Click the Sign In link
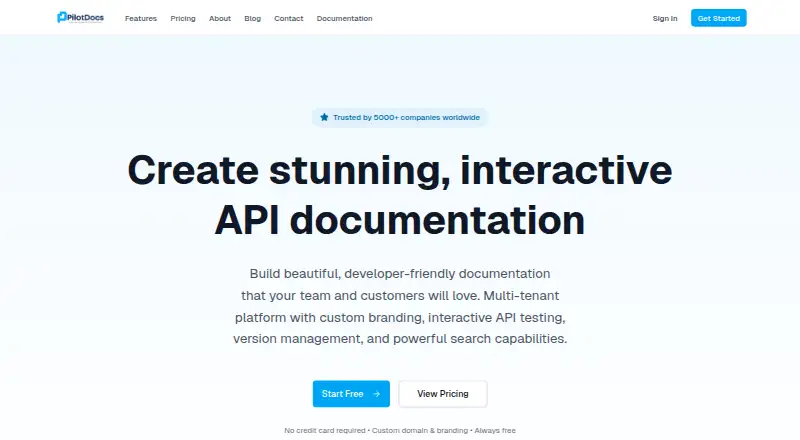 coord(665,18)
